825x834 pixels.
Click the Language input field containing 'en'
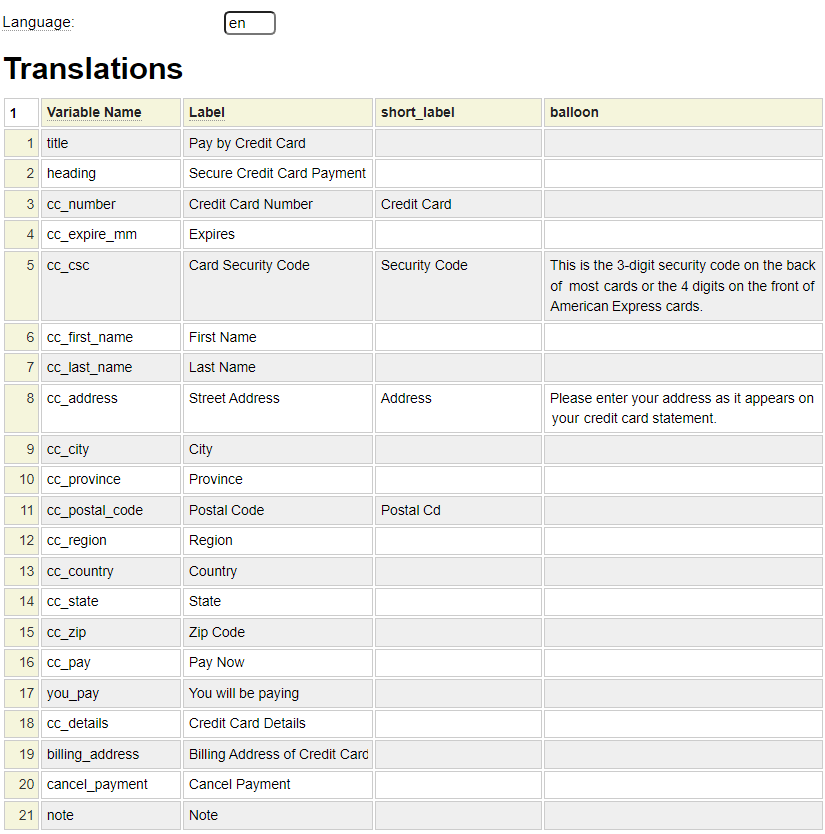(x=249, y=23)
